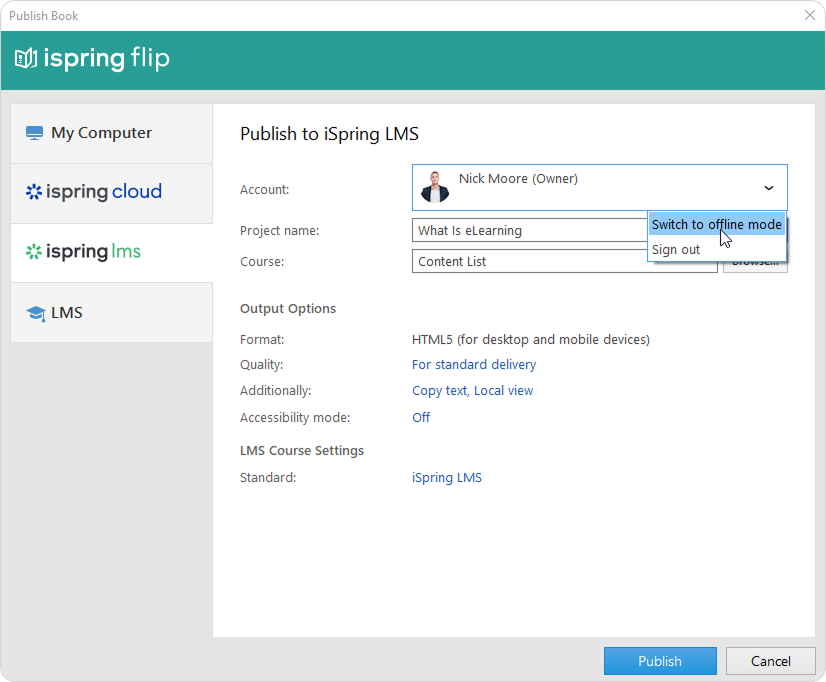This screenshot has height=682, width=826.
Task: Expand the Account dropdown arrow
Action: pos(768,188)
